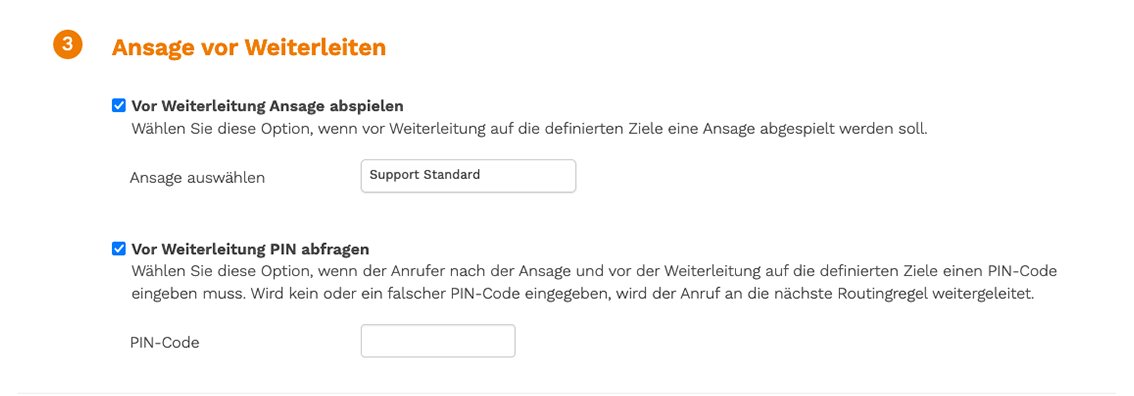Untick the Vor Weiterleitung Ansage abspielen checkbox
The image size is (1134, 396).
[119, 106]
